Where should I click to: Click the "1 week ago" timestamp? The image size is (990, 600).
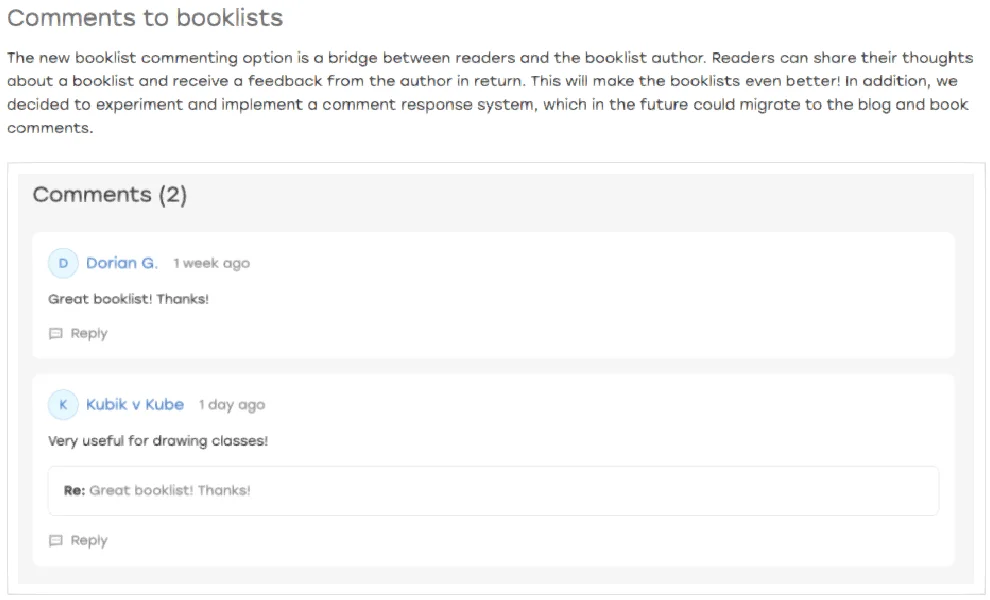212,263
